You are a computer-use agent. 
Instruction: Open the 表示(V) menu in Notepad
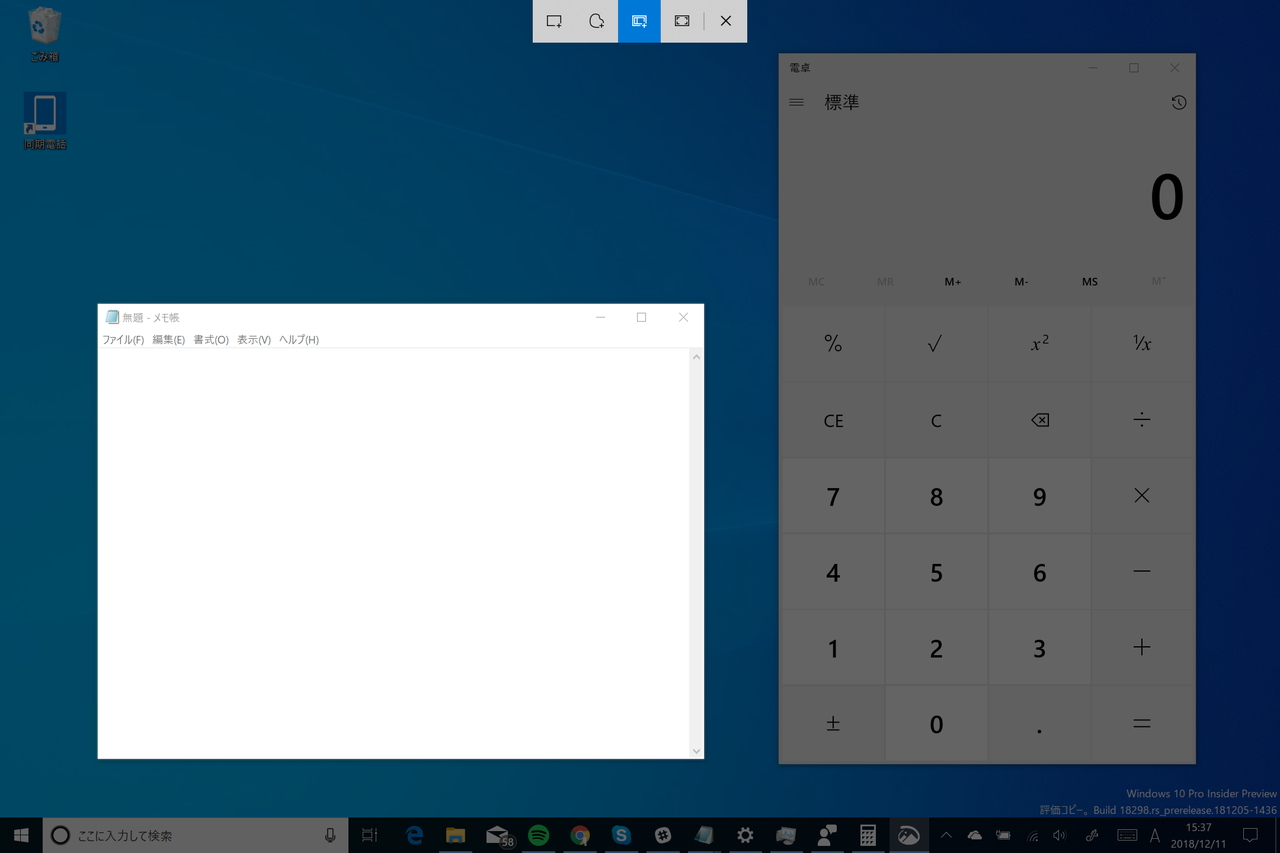tap(254, 340)
